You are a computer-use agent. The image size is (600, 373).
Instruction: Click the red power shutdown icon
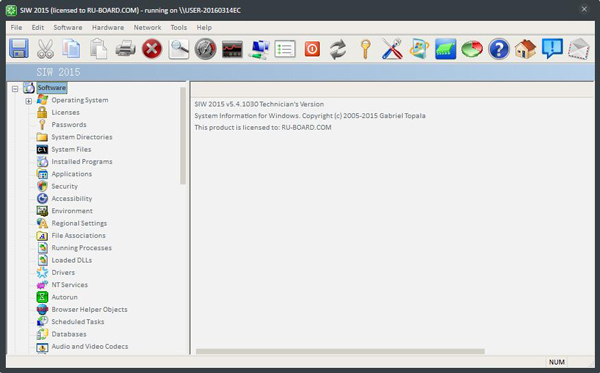tap(312, 49)
